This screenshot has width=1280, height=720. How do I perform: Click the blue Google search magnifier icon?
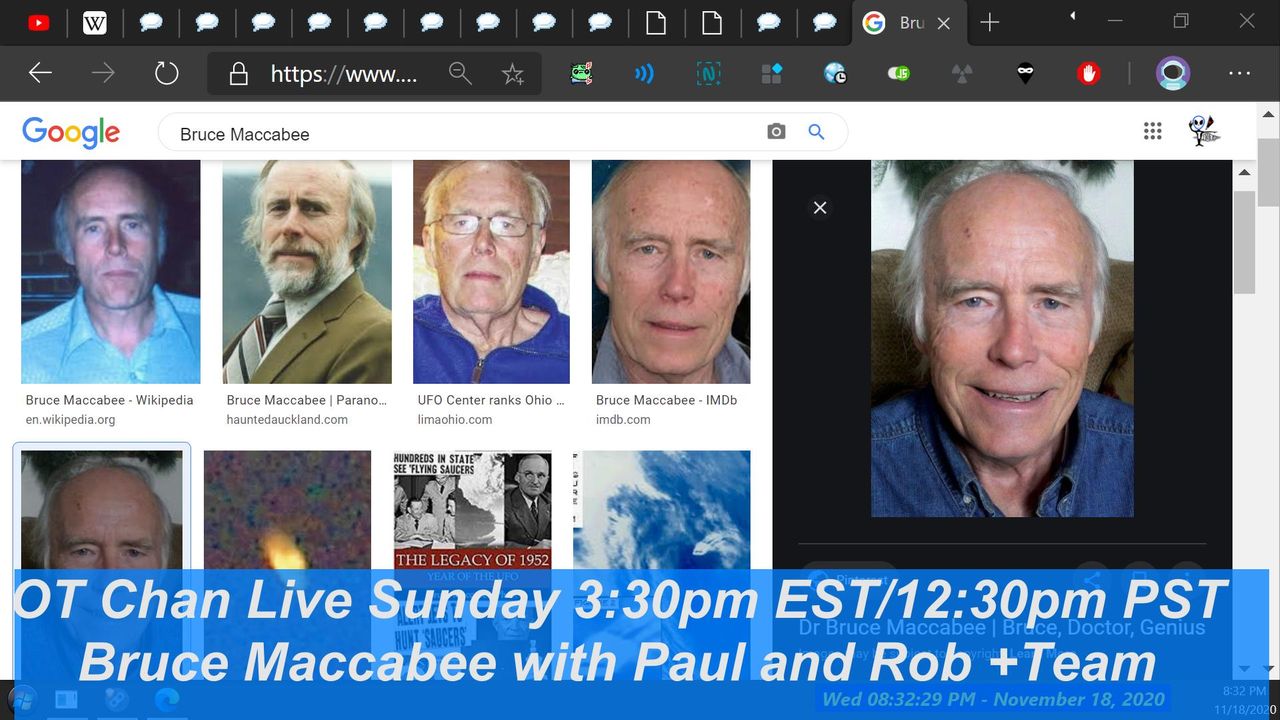coord(816,132)
